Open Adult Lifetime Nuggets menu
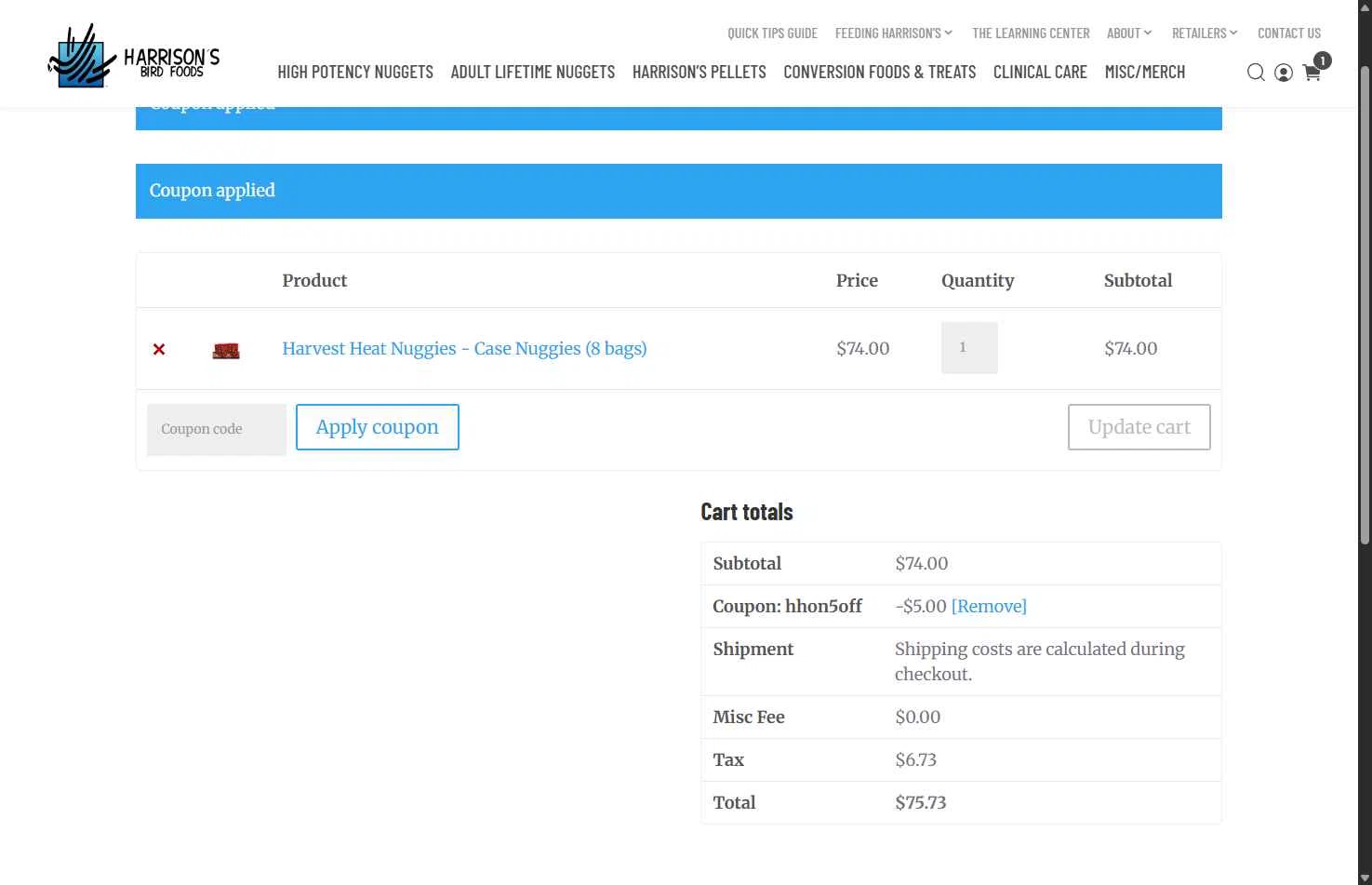This screenshot has height=885, width=1372. pos(533,73)
